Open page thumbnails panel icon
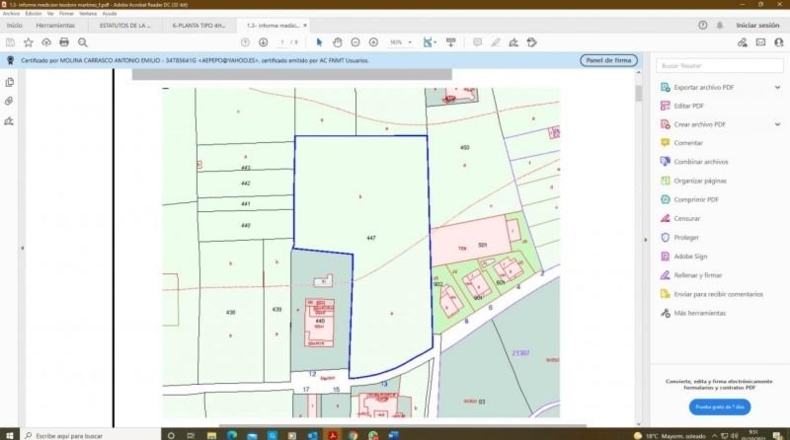This screenshot has height=440, width=790. pyautogui.click(x=9, y=82)
